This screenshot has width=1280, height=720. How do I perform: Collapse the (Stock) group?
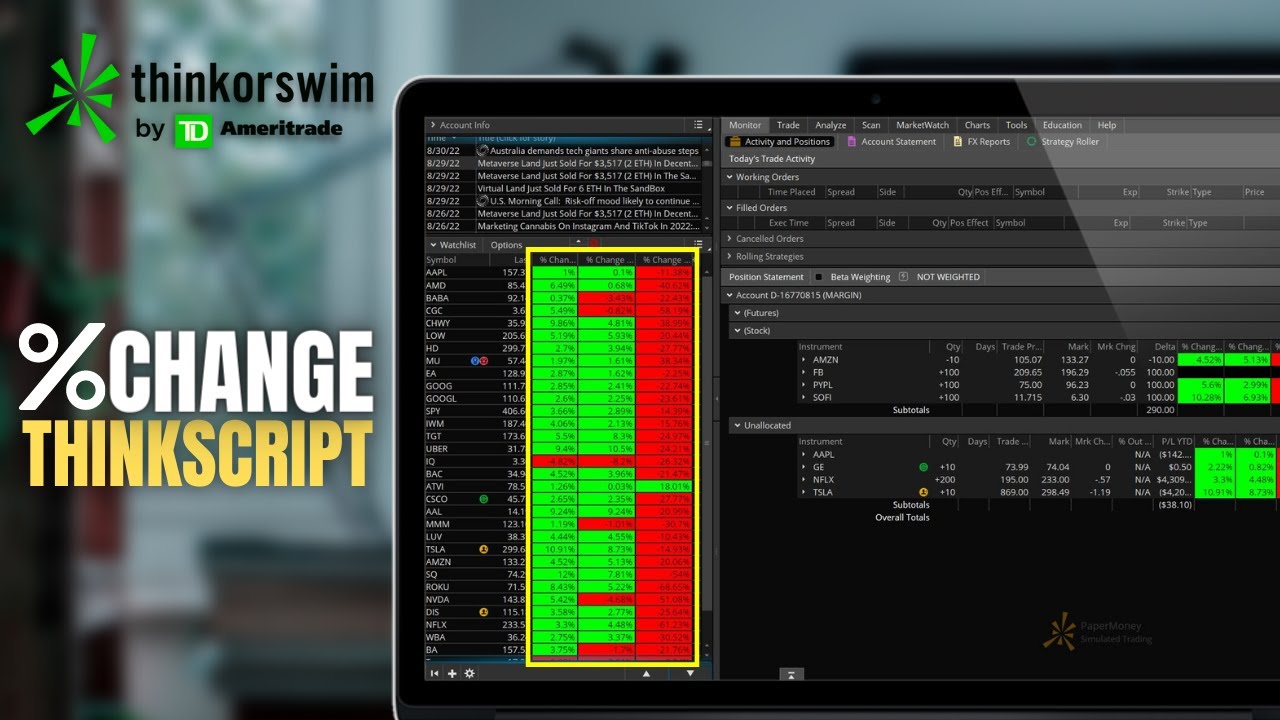738,331
